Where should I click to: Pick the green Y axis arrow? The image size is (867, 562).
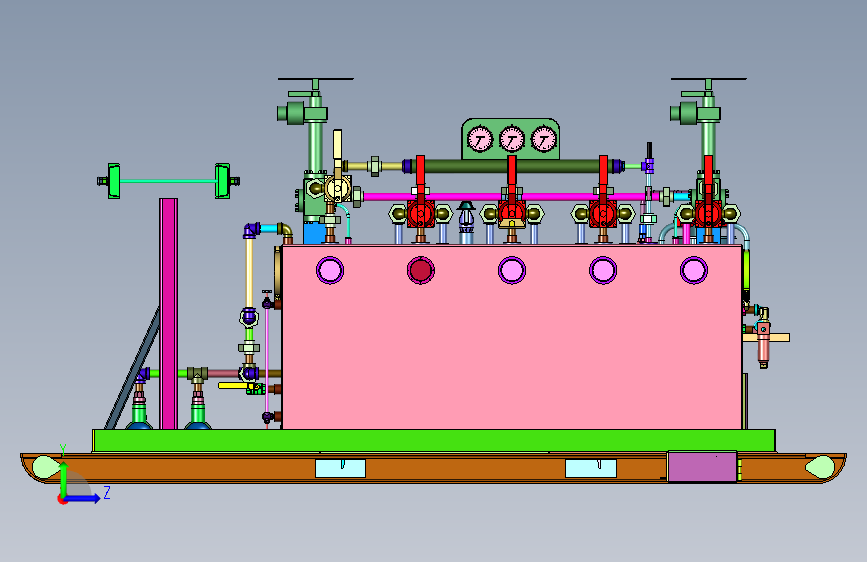click(63, 477)
